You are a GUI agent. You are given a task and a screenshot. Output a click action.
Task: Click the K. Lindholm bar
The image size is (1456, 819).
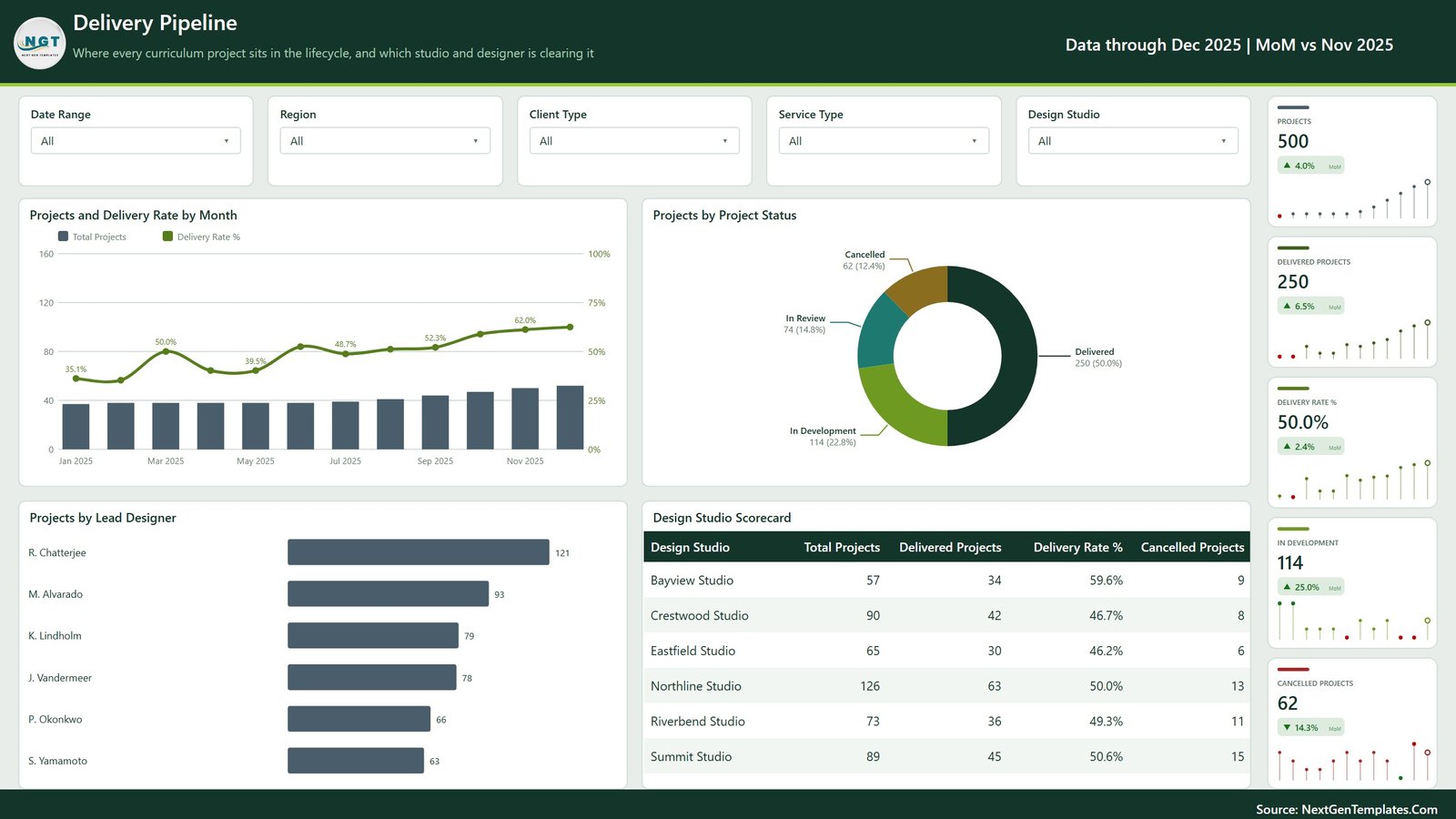(373, 635)
